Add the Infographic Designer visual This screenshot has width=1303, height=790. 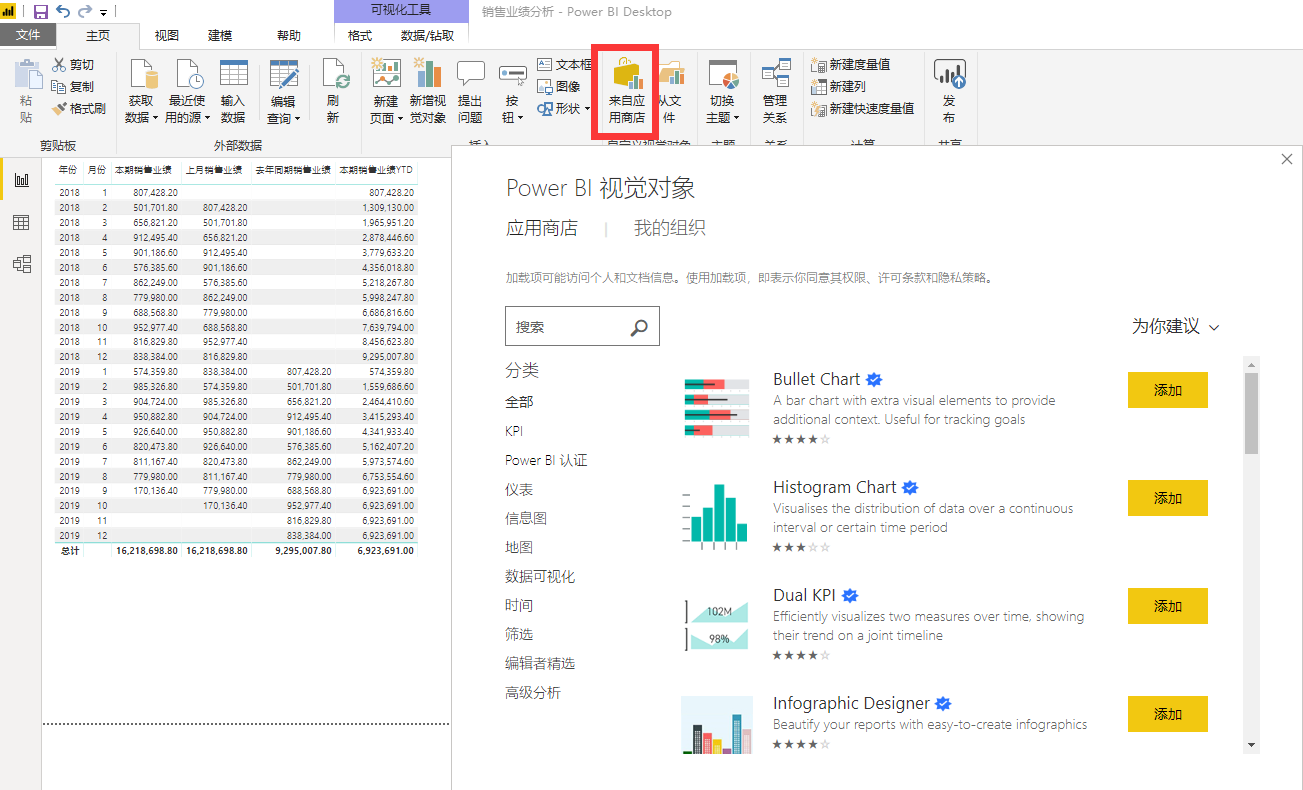(1168, 714)
